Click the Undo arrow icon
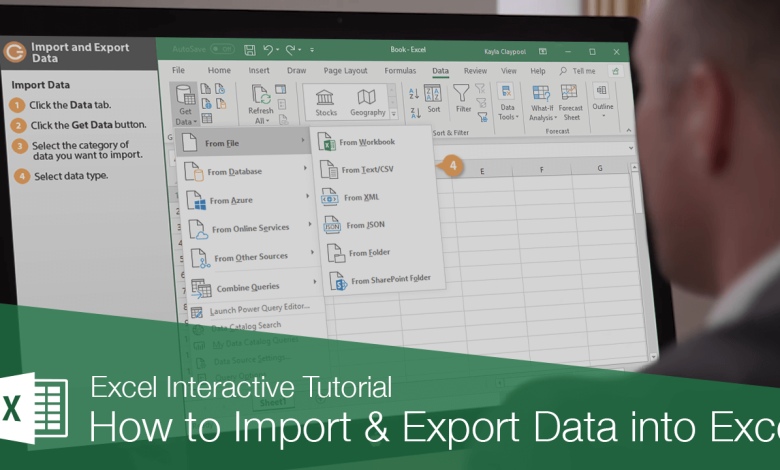This screenshot has height=470, width=780. 268,49
